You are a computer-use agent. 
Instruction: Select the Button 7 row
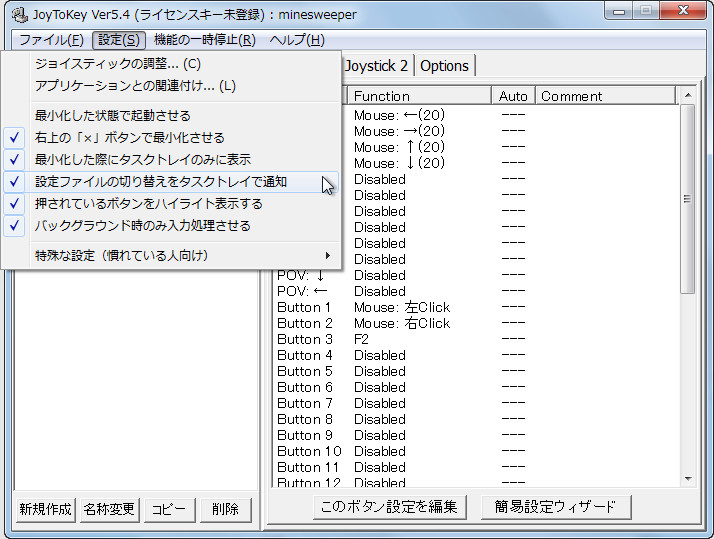tap(476, 403)
